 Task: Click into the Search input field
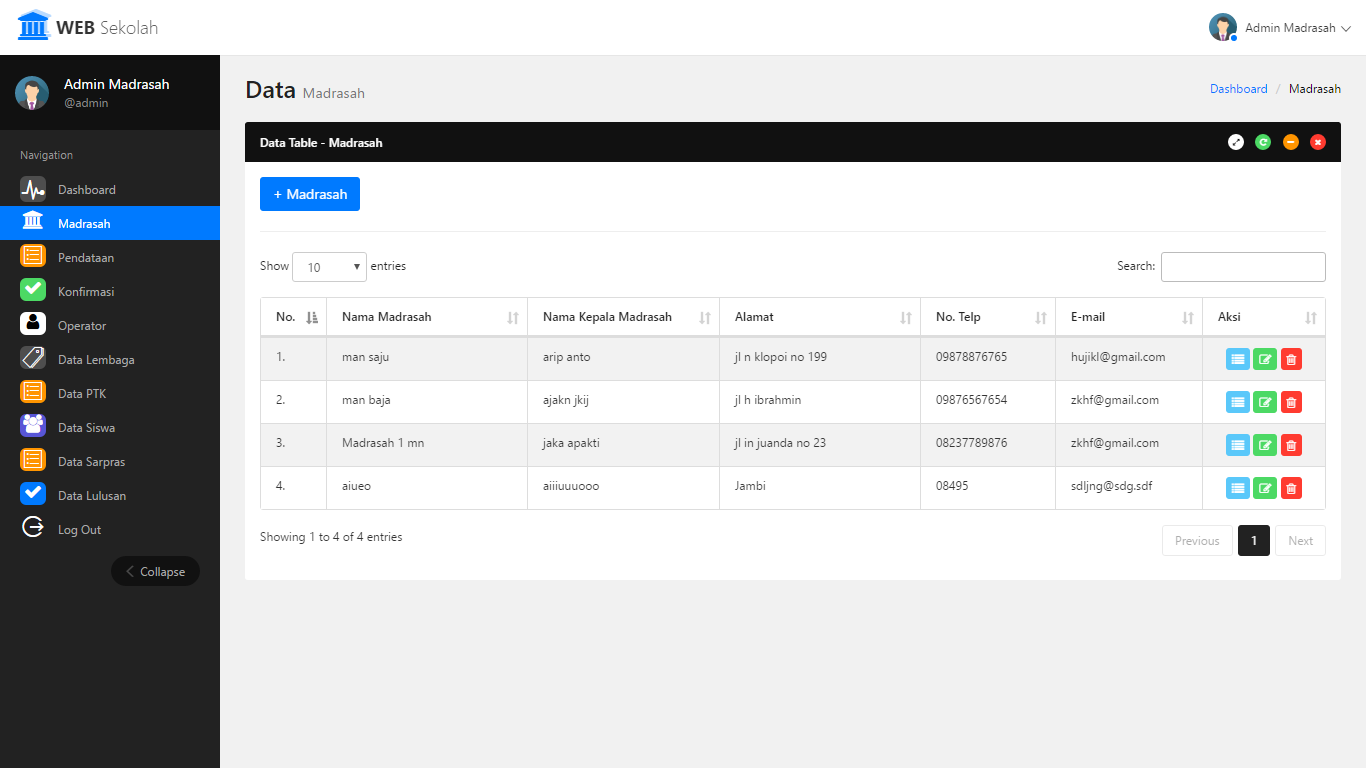(x=1242, y=267)
